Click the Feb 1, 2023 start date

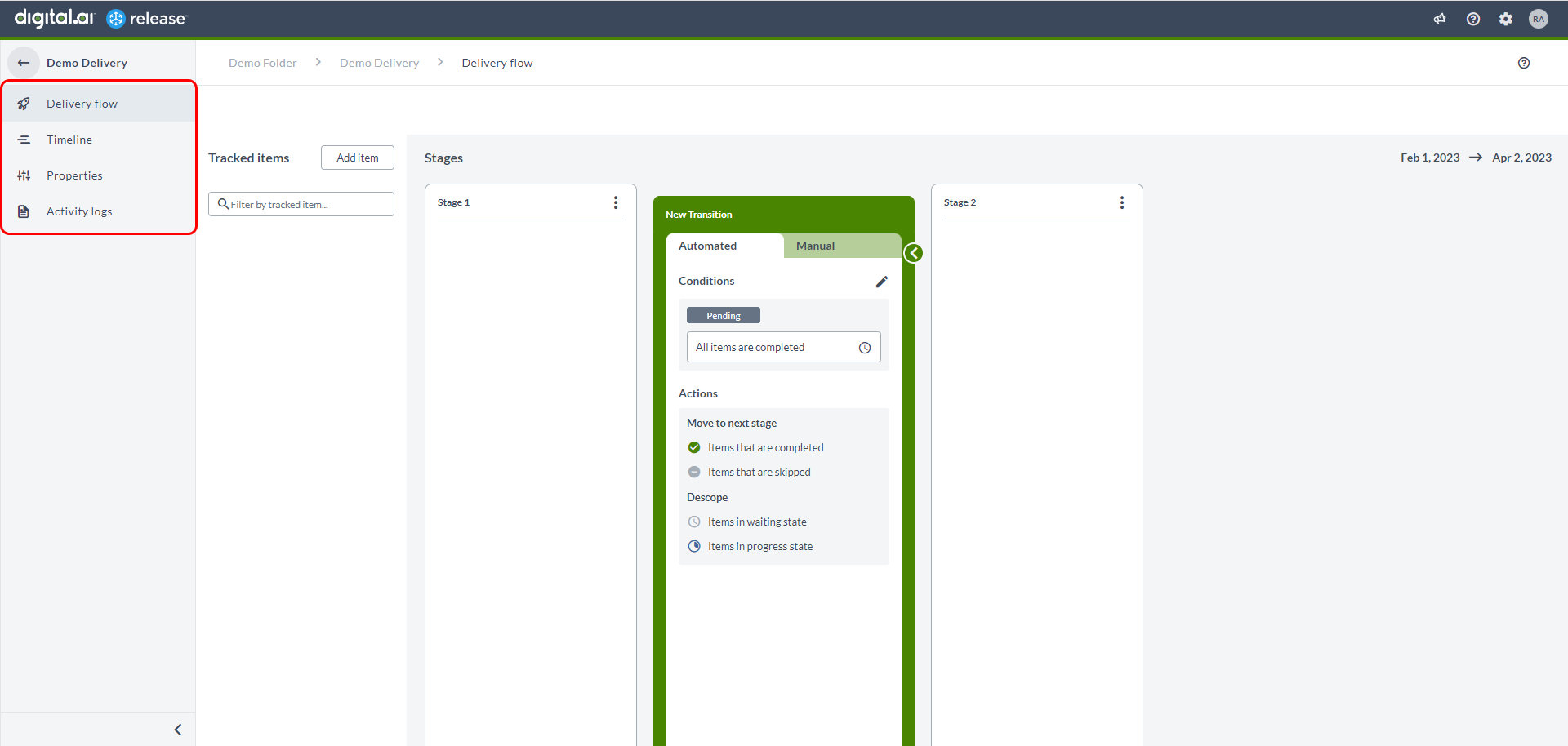(1430, 158)
